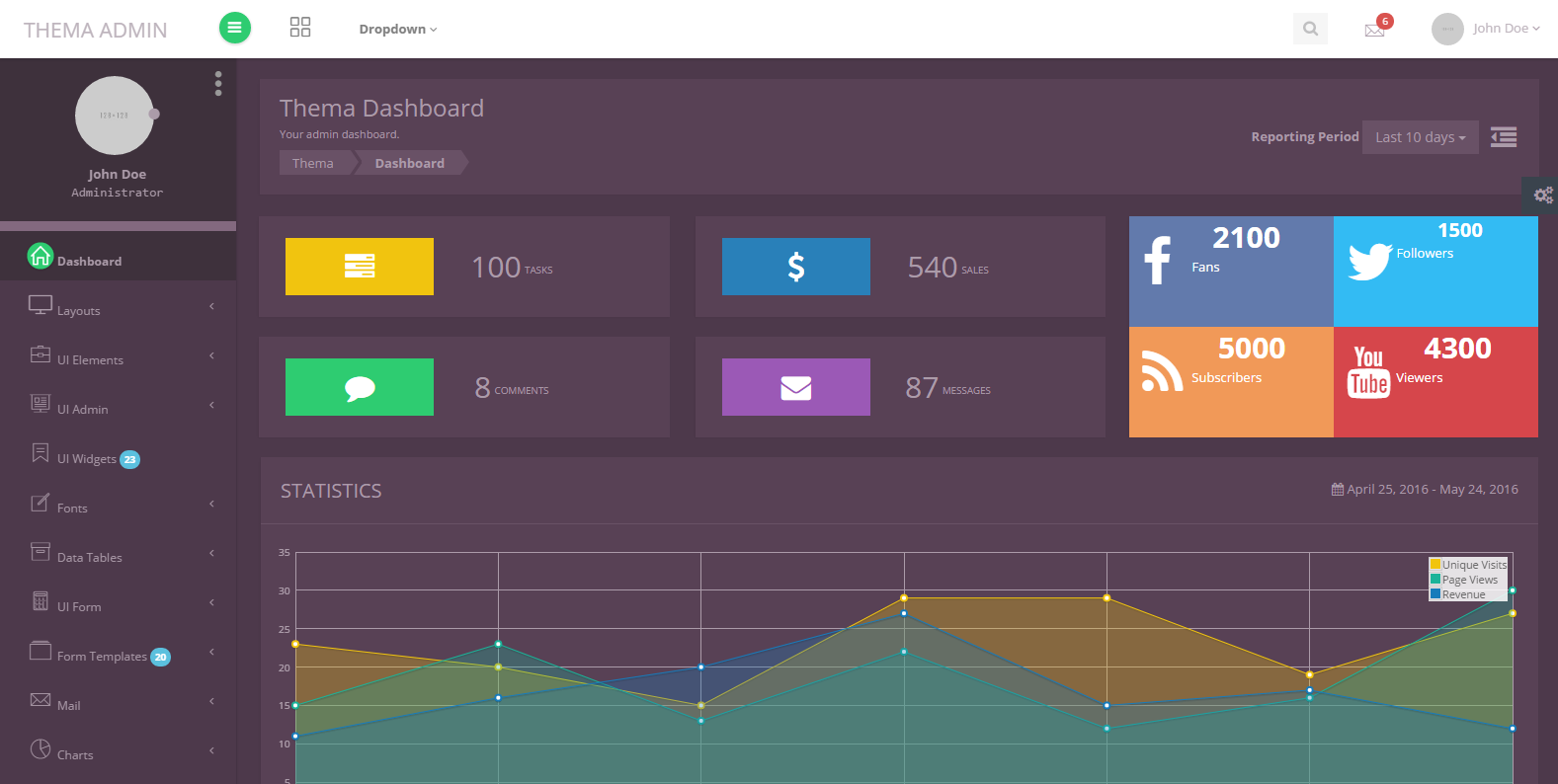Image resolution: width=1558 pixels, height=784 pixels.
Task: Click the Facebook Fans tile
Action: coord(1231,272)
